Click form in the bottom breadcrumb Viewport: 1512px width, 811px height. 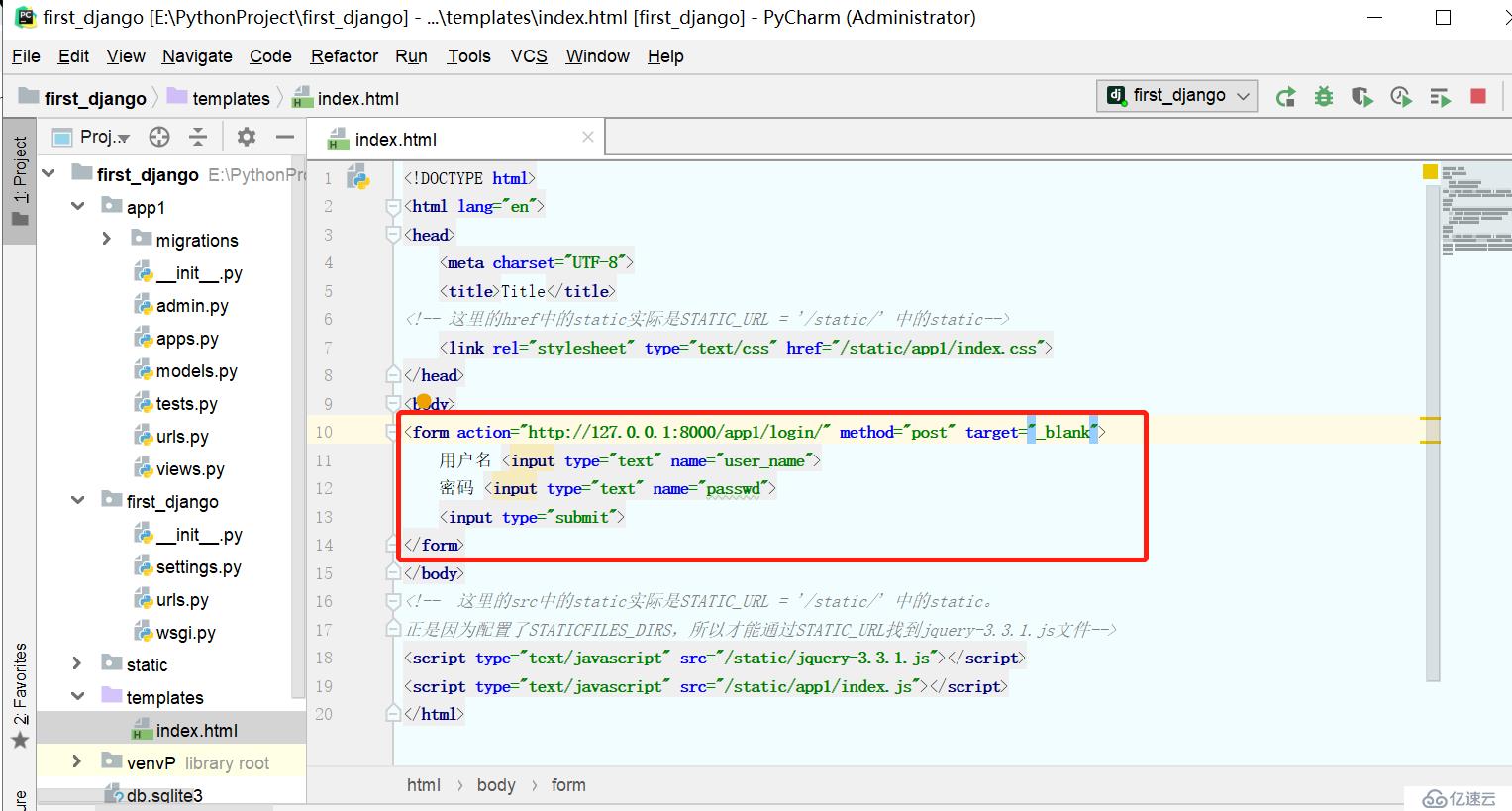click(568, 785)
